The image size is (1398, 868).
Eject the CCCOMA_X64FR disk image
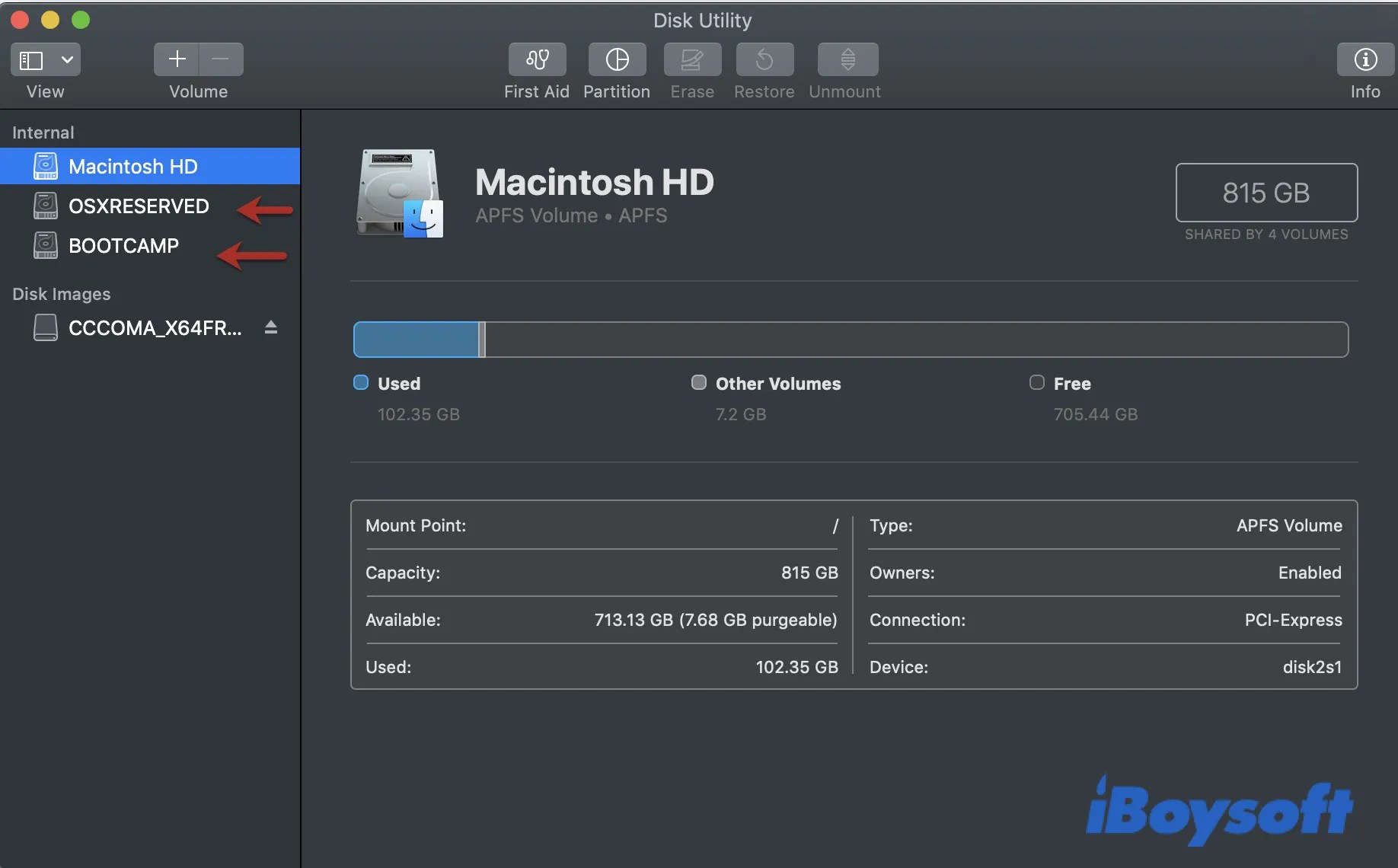pos(271,327)
